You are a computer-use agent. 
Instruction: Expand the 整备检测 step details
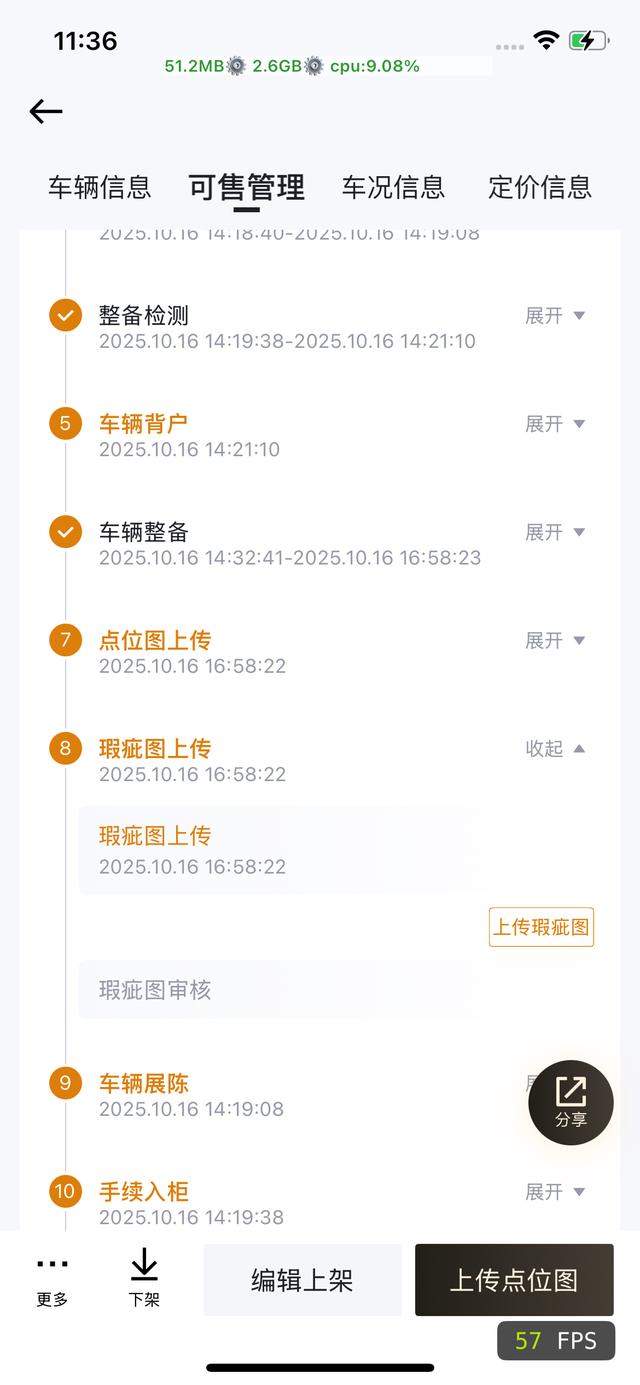pos(555,316)
